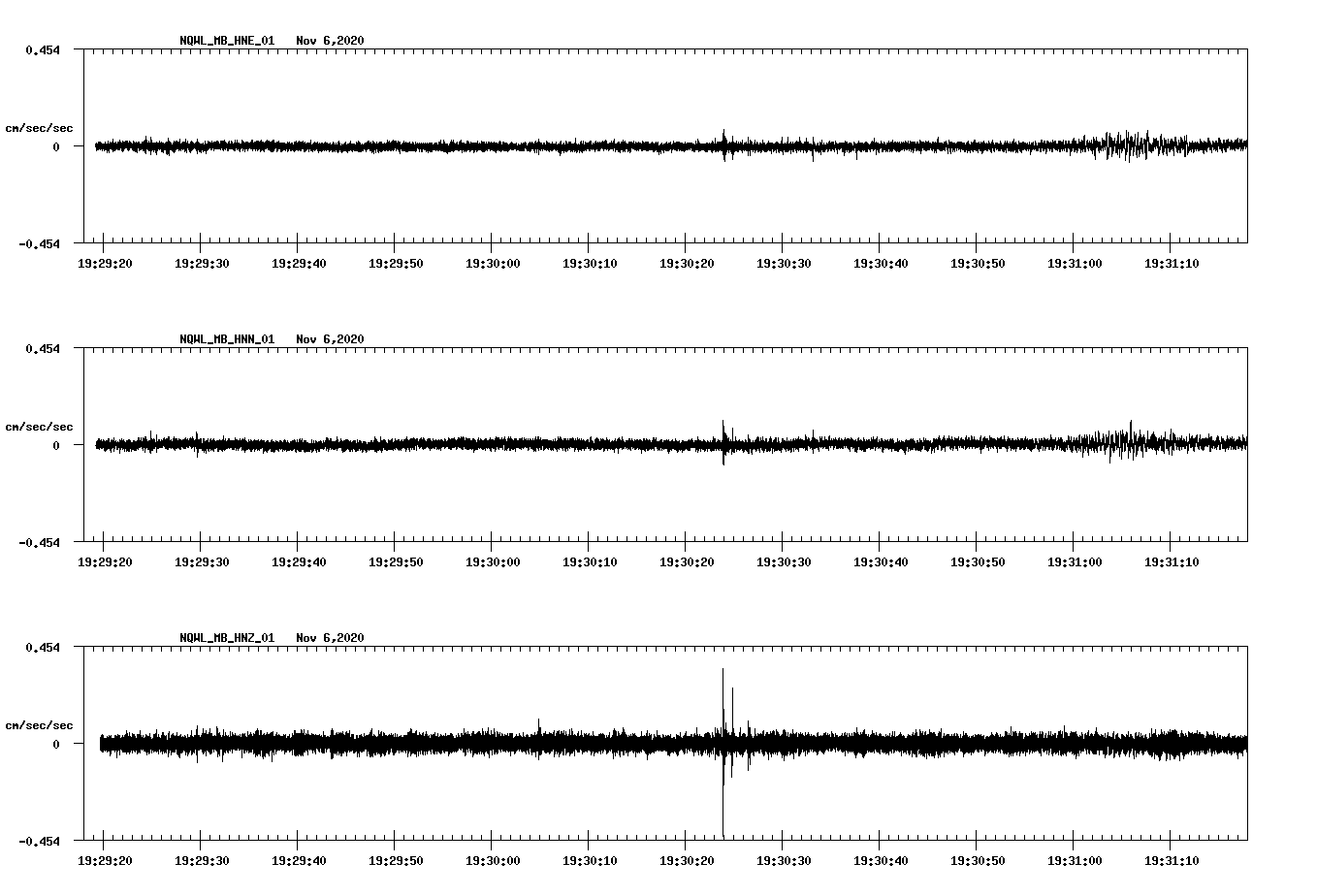The width and height of the screenshot is (1317, 896).
Task: Click the cm/sec/sec label on the bottom plot
Action: [x=40, y=724]
